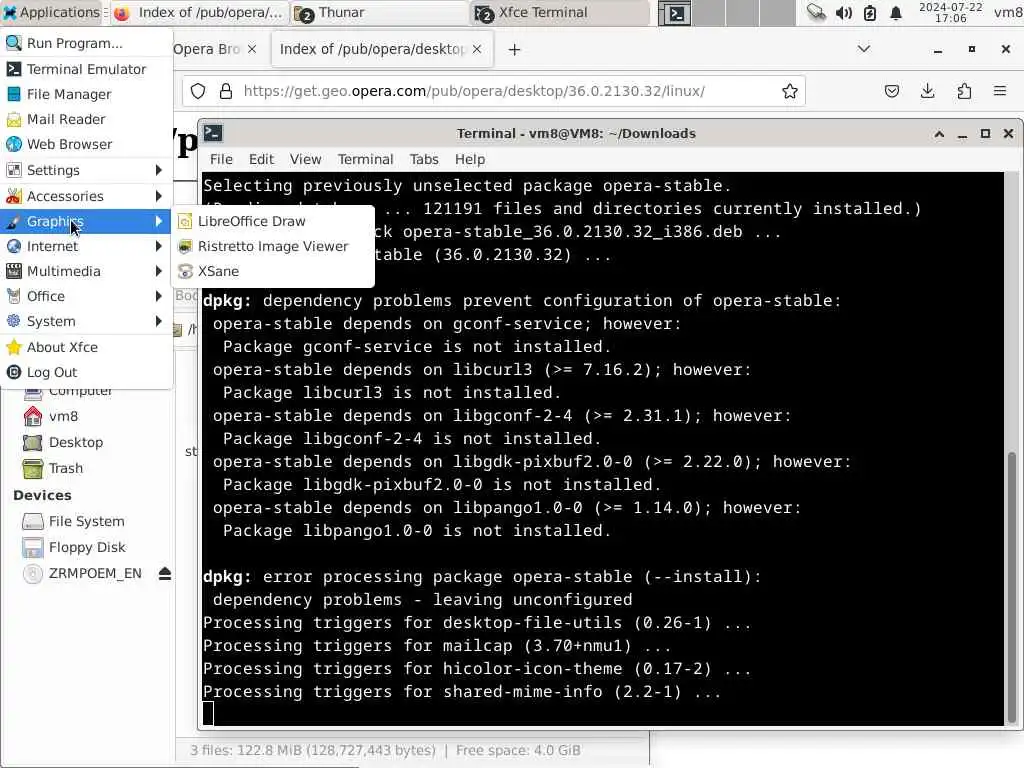Open a new Firefox tab
1024x768 pixels.
point(515,50)
